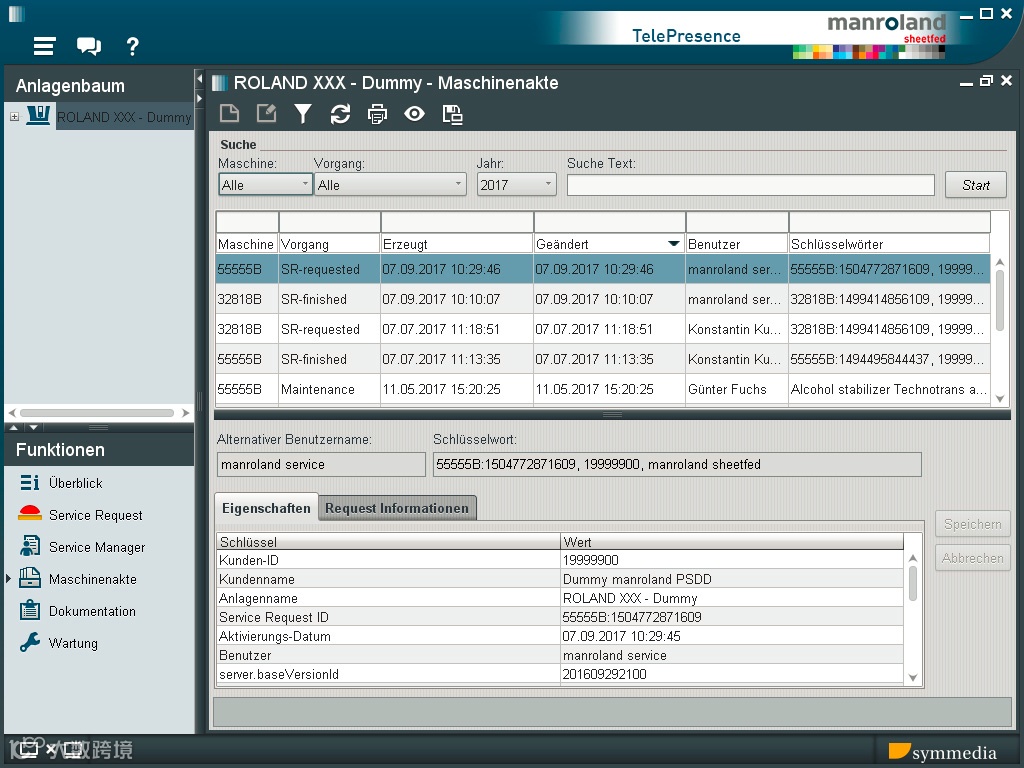Toggle the filter funnel icon
This screenshot has height=768, width=1024.
click(x=303, y=114)
